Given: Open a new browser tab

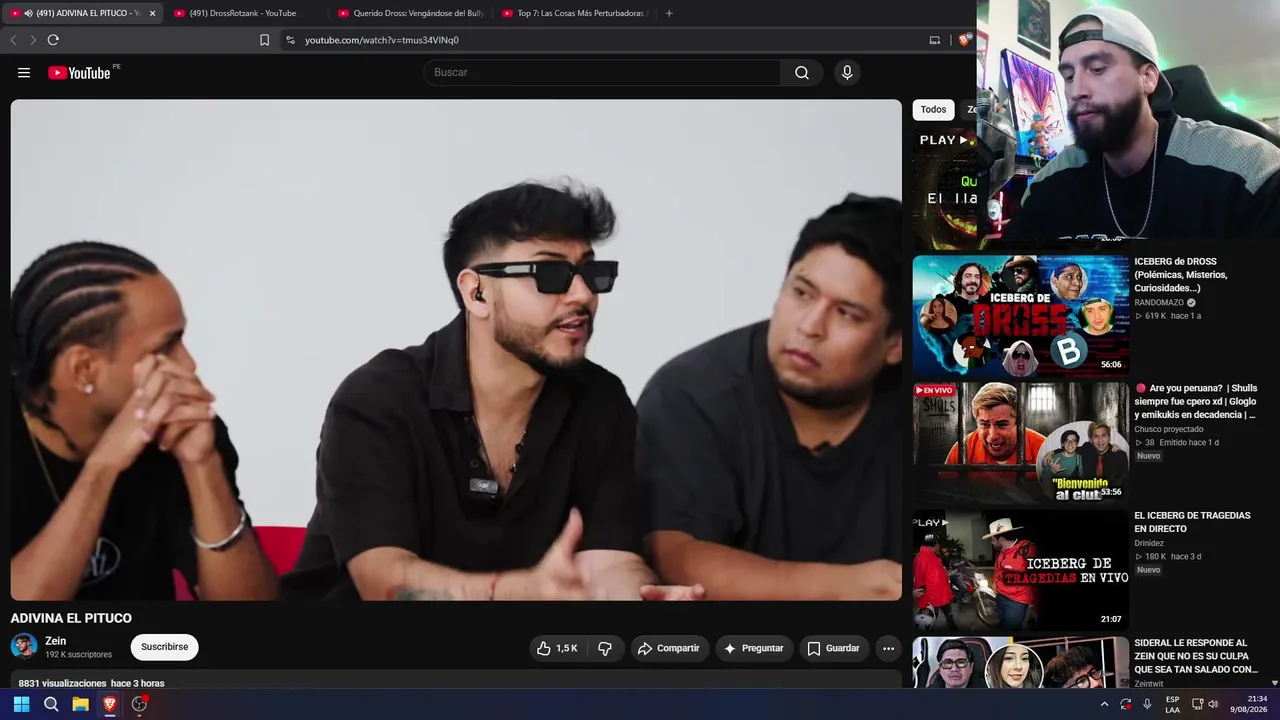Looking at the screenshot, I should [x=669, y=13].
